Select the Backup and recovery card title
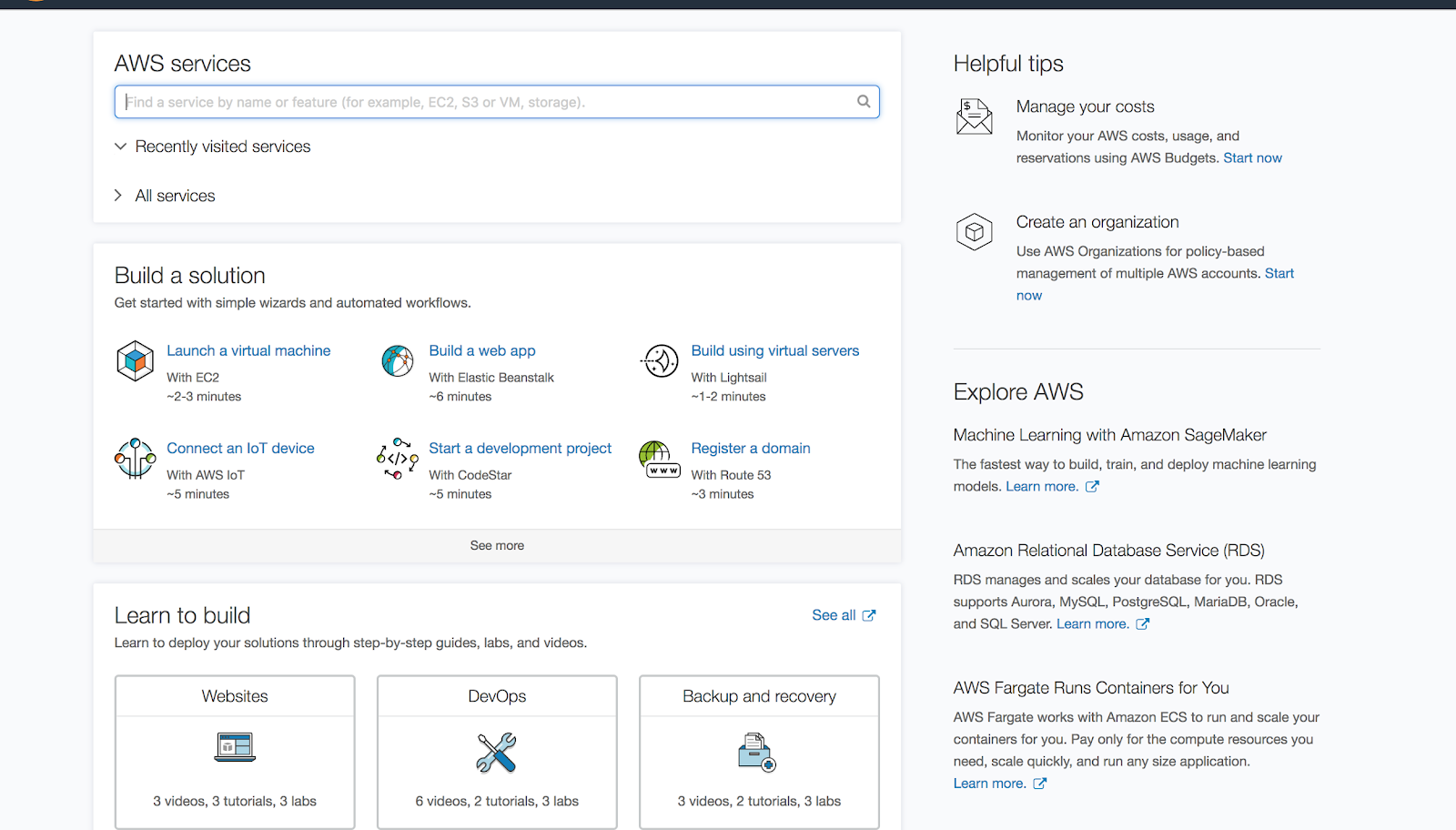Screen dimensions: 1456x830 (x=759, y=696)
